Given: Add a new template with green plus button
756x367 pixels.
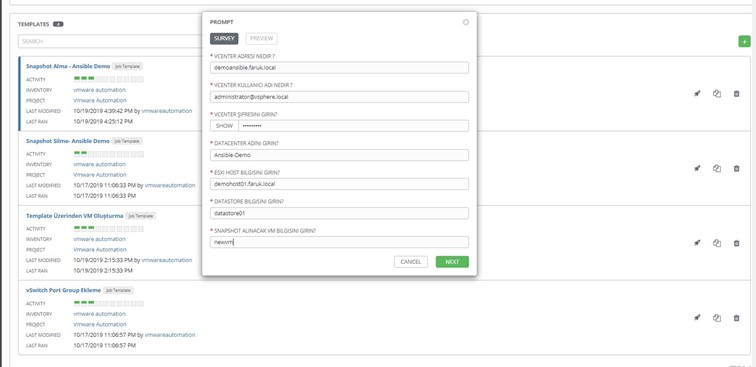Looking at the screenshot, I should [744, 41].
